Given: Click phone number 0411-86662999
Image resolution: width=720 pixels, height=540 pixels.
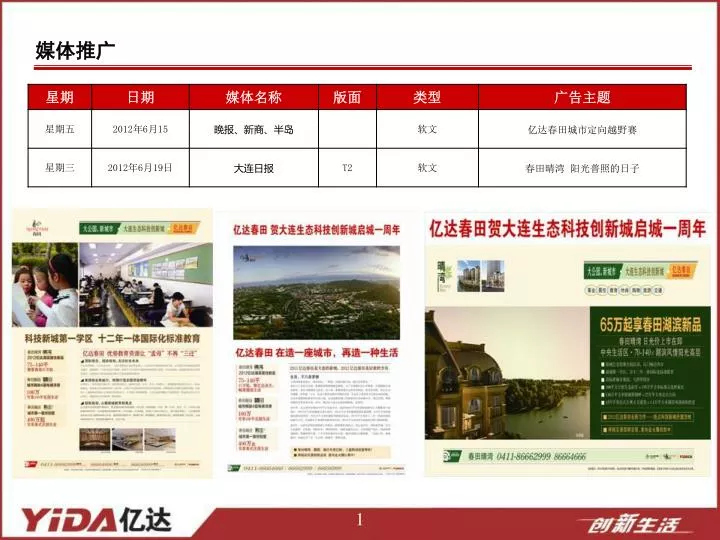Looking at the screenshot, I should tap(523, 456).
